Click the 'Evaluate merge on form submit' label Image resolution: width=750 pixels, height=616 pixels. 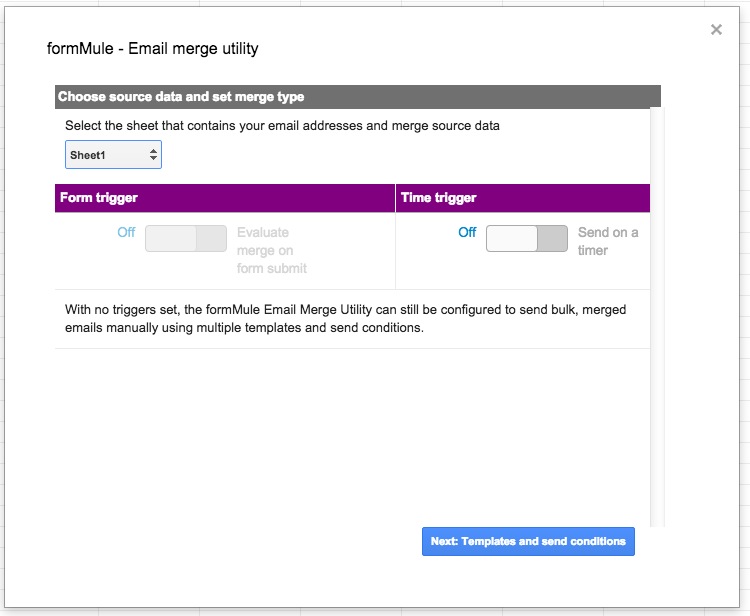pos(272,250)
